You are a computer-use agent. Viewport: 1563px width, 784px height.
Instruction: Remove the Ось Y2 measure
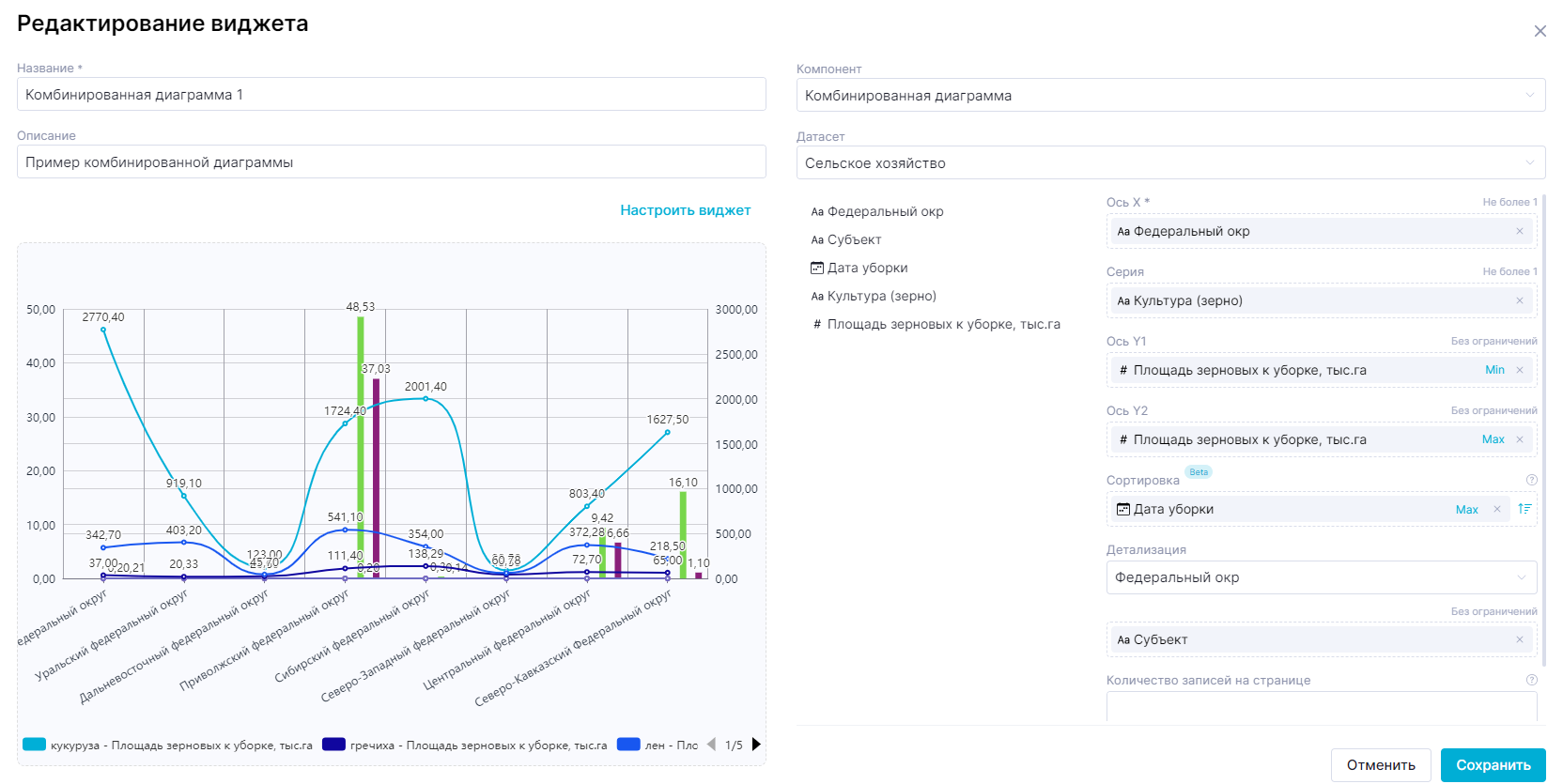pyautogui.click(x=1519, y=439)
